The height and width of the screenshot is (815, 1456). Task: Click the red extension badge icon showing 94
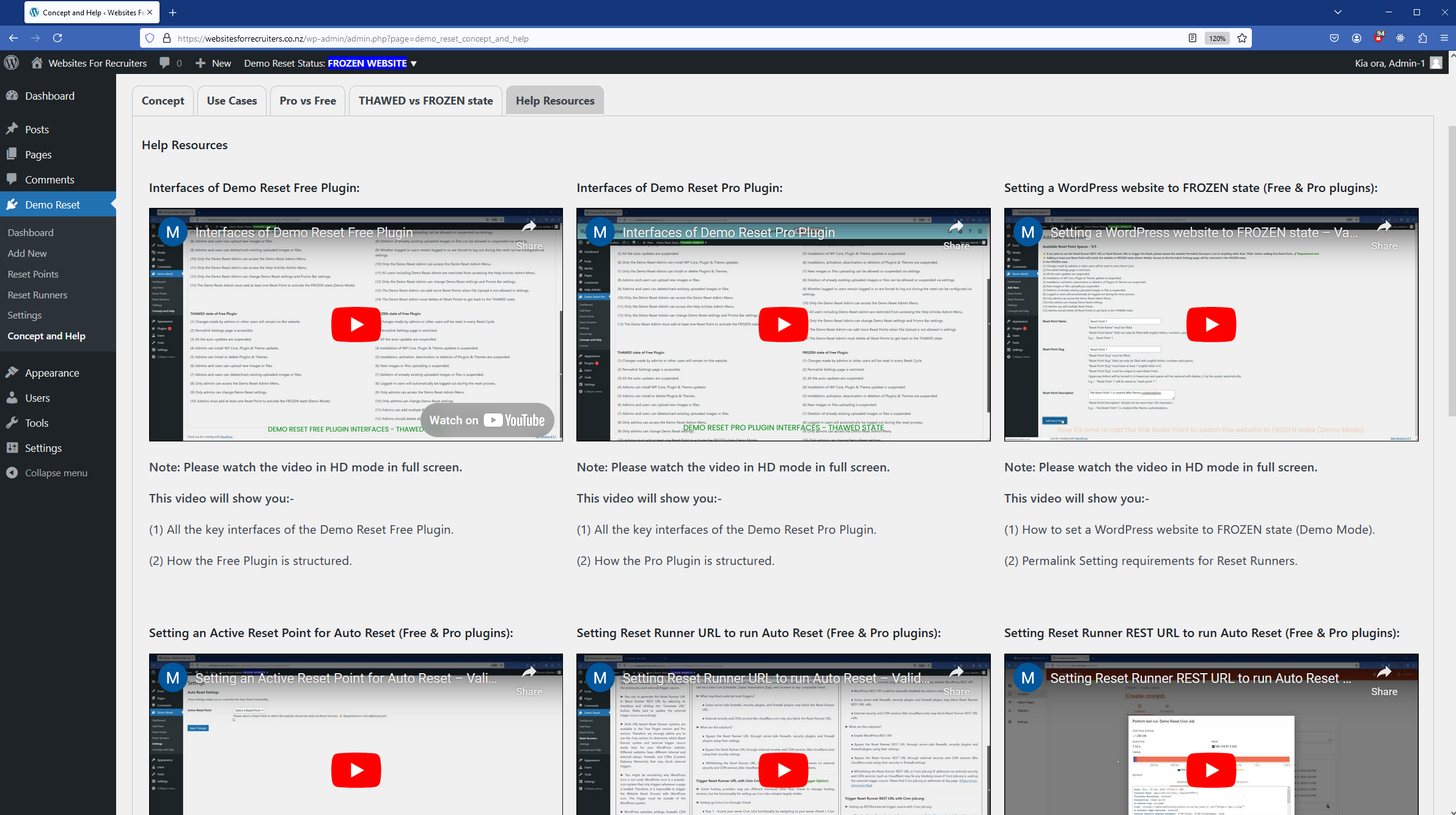(x=1378, y=38)
